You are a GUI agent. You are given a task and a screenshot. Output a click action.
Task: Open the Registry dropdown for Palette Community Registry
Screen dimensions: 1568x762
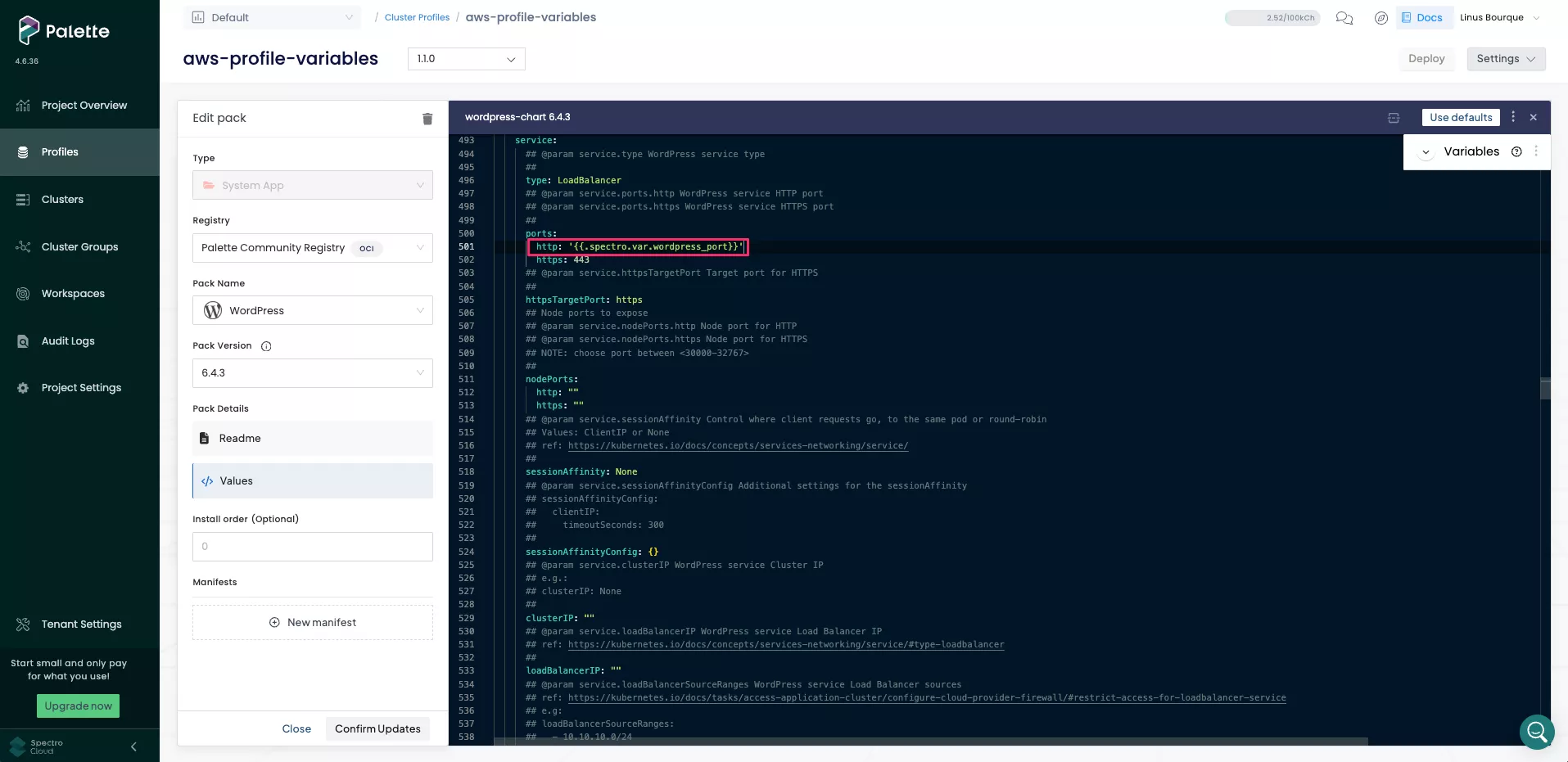click(x=312, y=247)
